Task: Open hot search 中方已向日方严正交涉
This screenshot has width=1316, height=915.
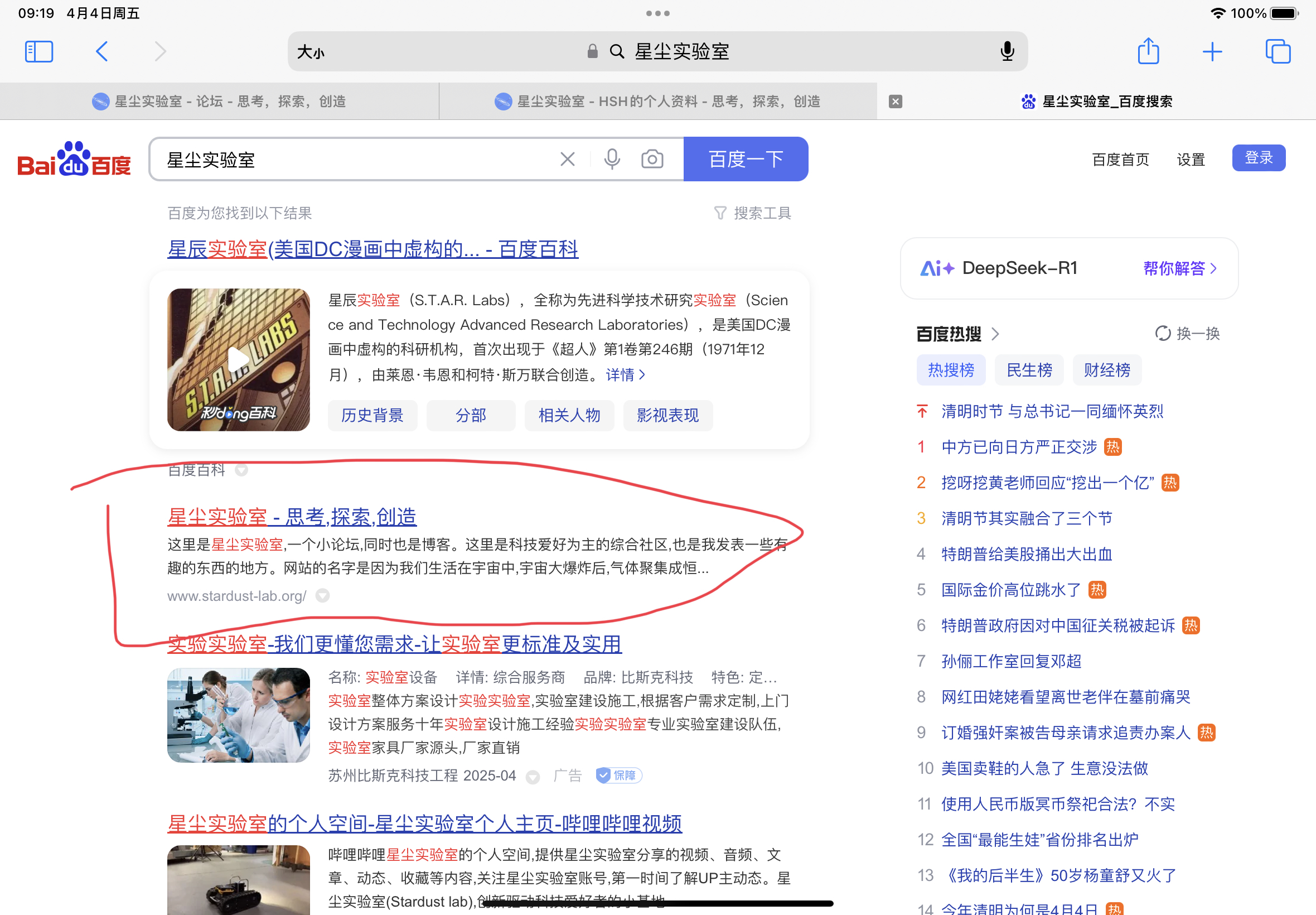Action: coord(1019,446)
